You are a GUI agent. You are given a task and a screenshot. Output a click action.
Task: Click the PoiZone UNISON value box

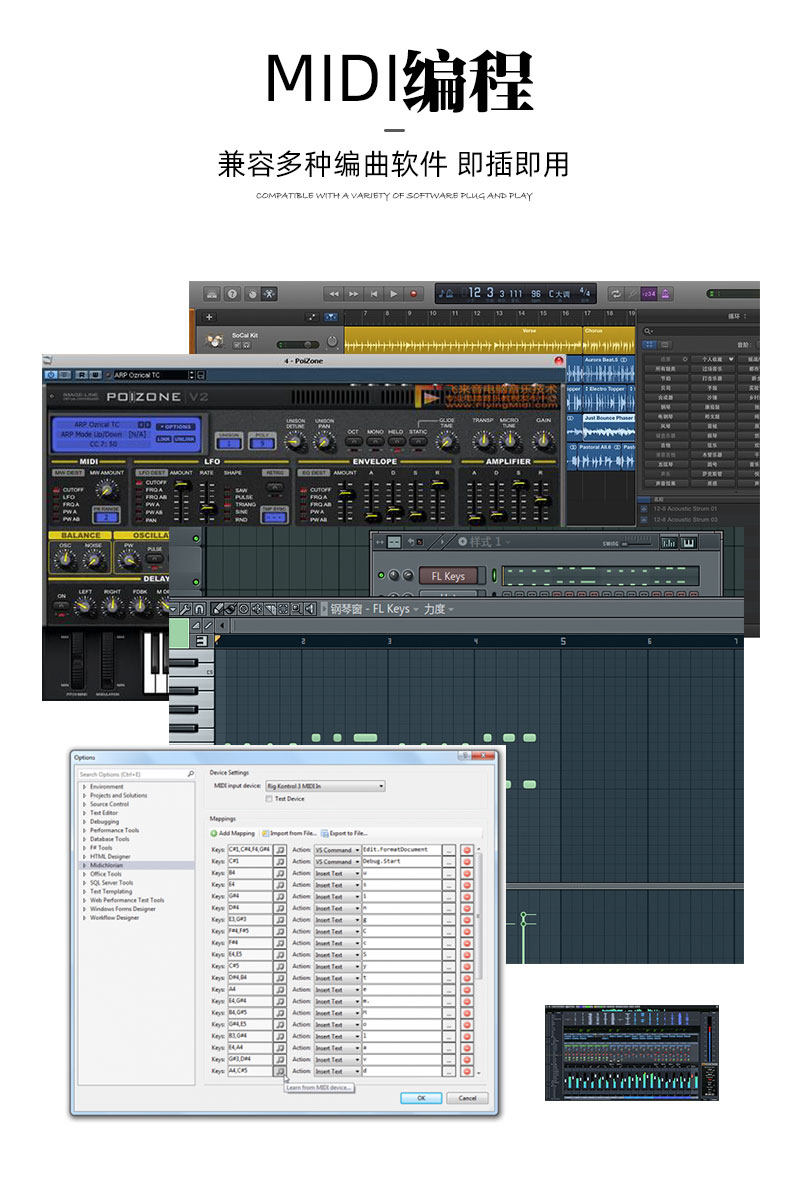229,444
